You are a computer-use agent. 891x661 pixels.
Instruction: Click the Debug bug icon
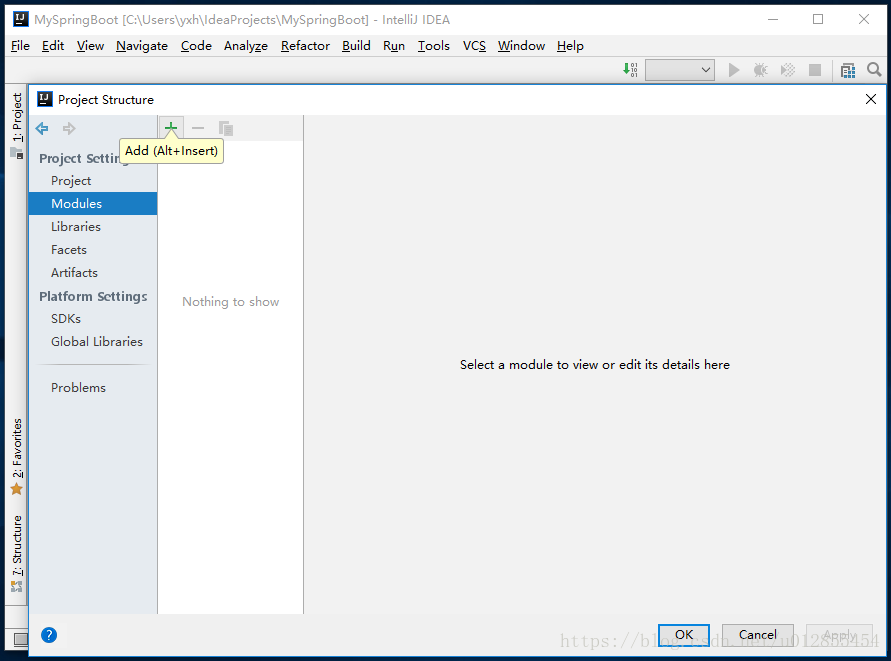click(x=760, y=70)
